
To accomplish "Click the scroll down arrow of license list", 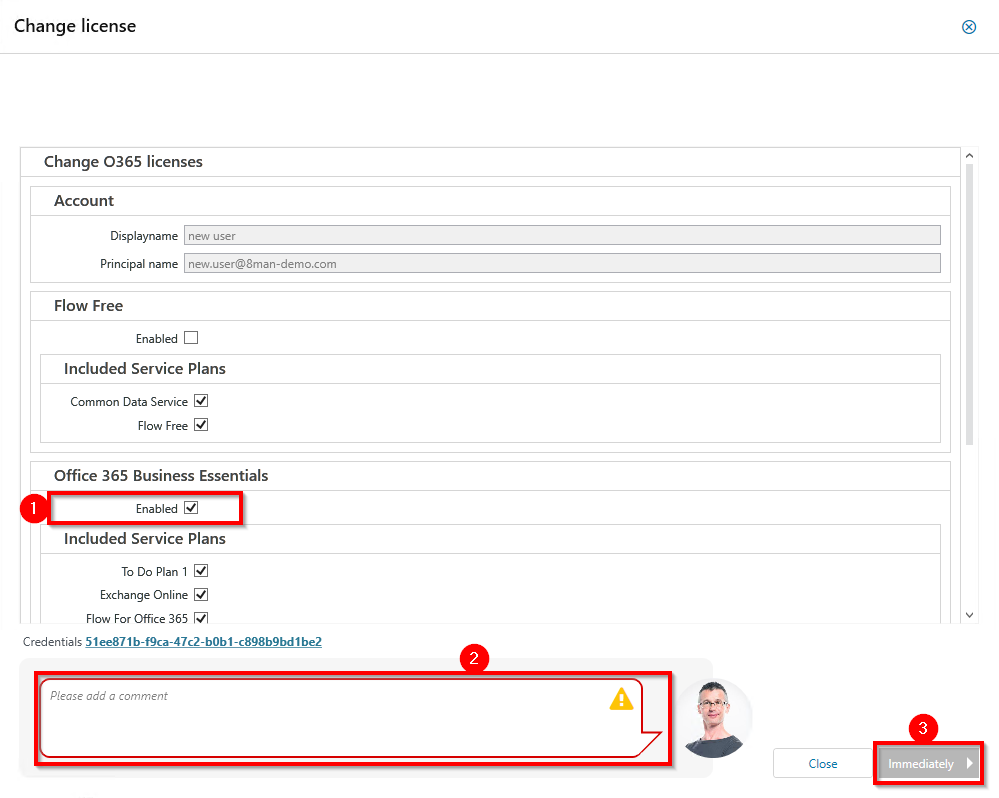I will click(969, 614).
